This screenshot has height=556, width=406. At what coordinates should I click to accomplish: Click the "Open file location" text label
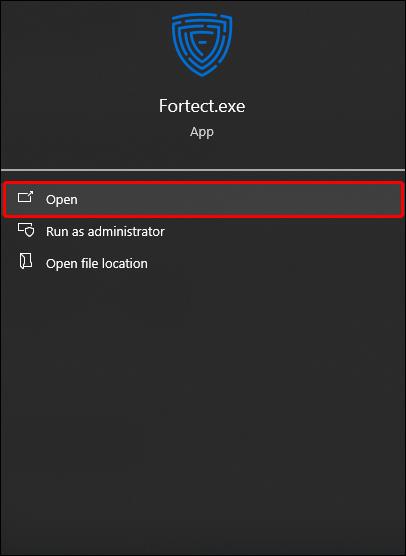point(97,263)
